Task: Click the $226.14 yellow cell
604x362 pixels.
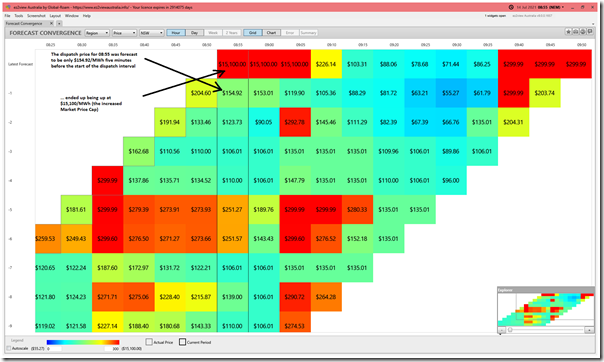Action: click(x=326, y=64)
